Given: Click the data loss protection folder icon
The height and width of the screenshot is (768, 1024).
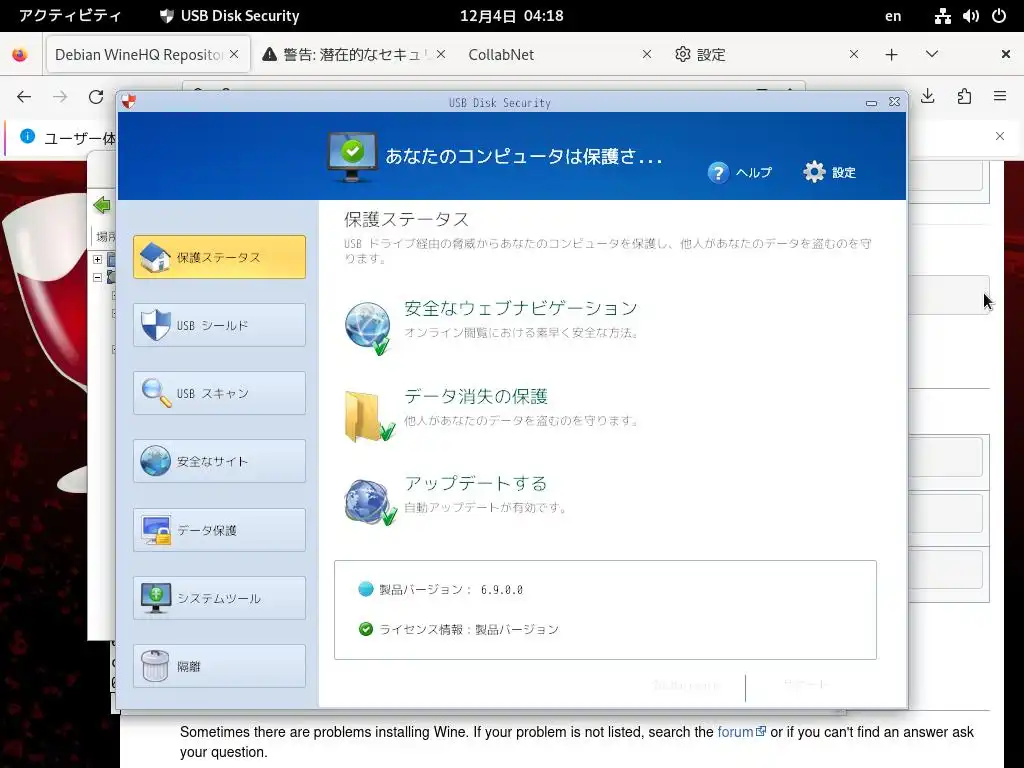Looking at the screenshot, I should [x=369, y=416].
